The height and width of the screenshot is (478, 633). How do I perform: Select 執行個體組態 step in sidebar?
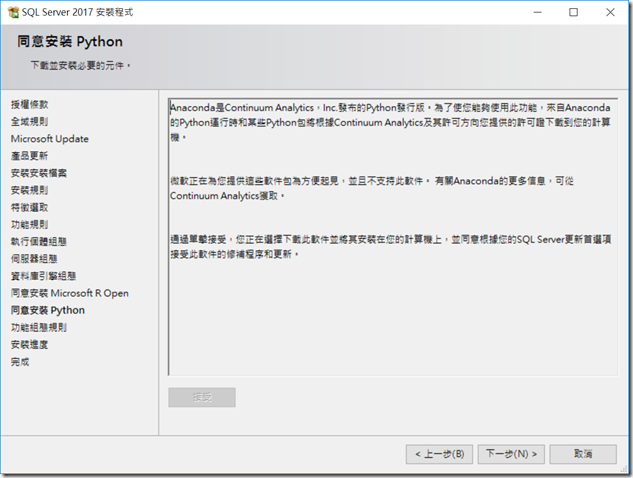tap(39, 241)
